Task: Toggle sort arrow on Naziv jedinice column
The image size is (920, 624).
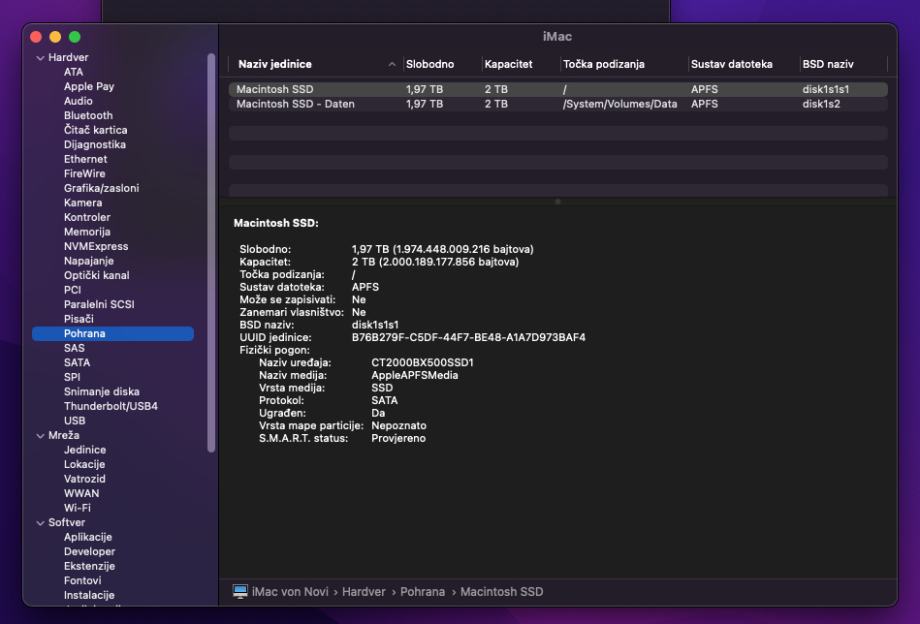Action: [x=392, y=65]
